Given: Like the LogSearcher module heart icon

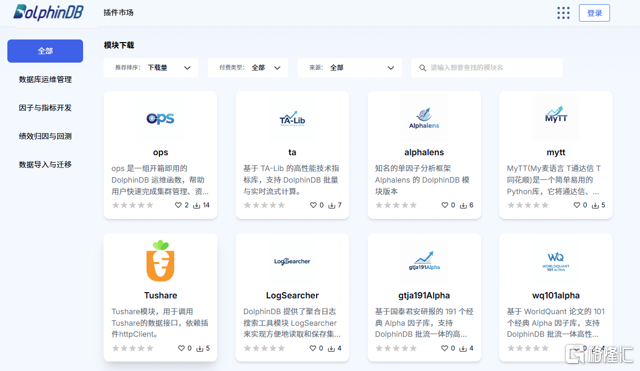Looking at the screenshot, I should (313, 348).
